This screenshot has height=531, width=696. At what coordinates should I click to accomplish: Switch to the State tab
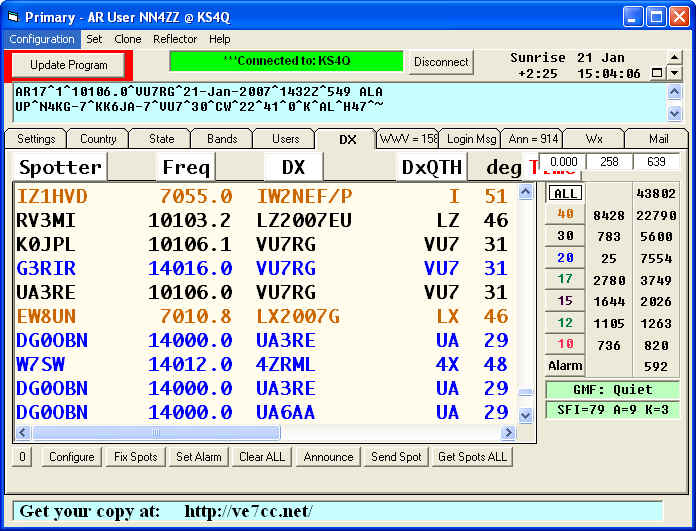click(x=161, y=139)
